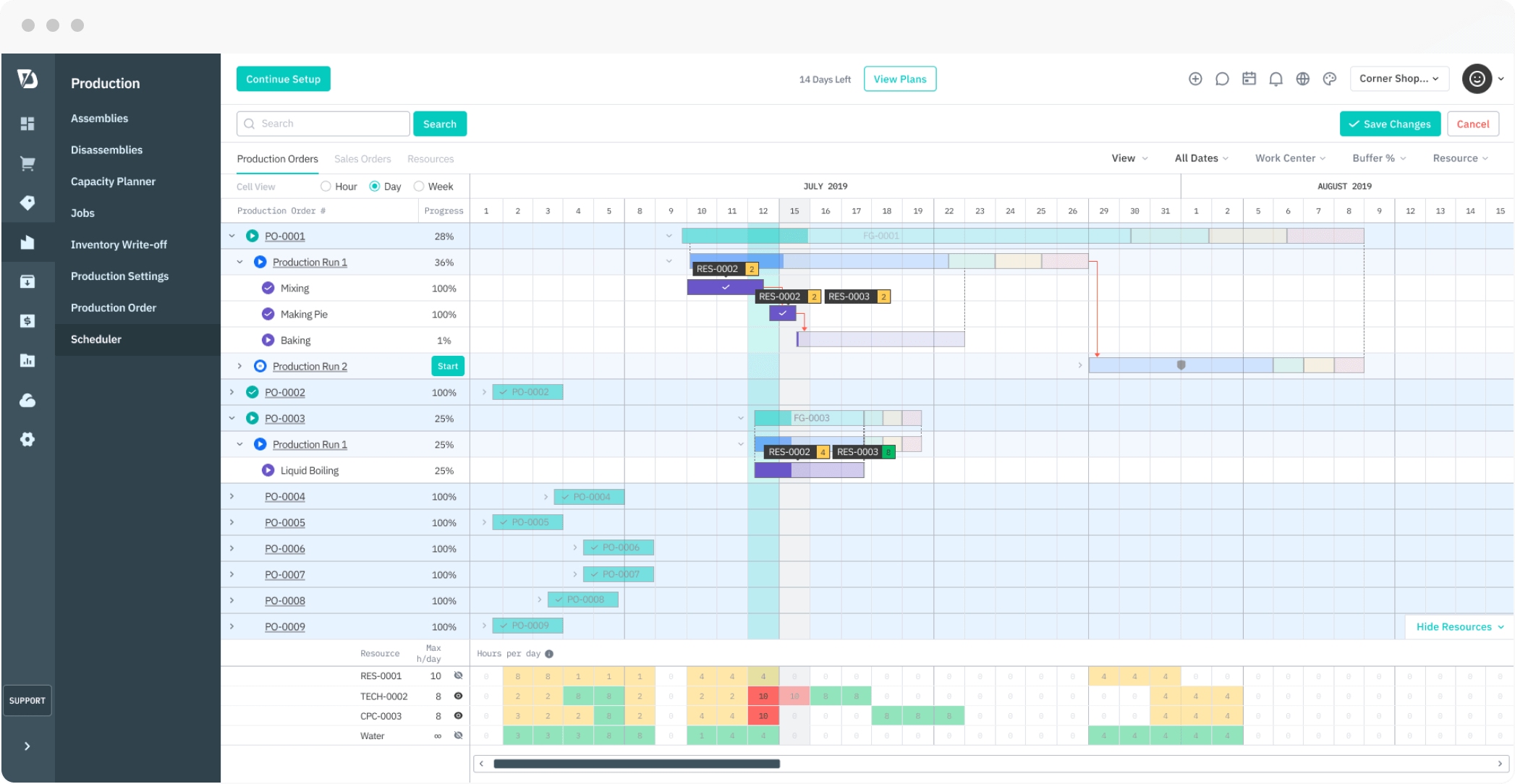Click the calendar icon in top toolbar
This screenshot has width=1515, height=784.
point(1249,79)
